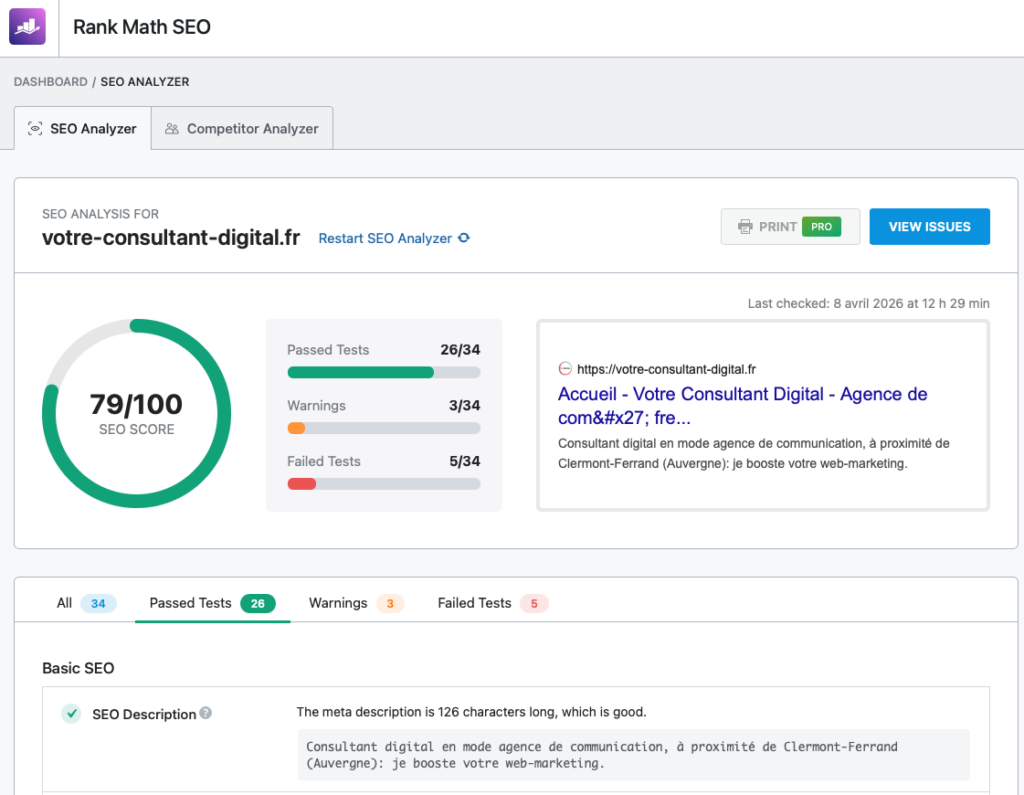1024x795 pixels.
Task: Click the PRO badge on the Print button
Action: 822,227
